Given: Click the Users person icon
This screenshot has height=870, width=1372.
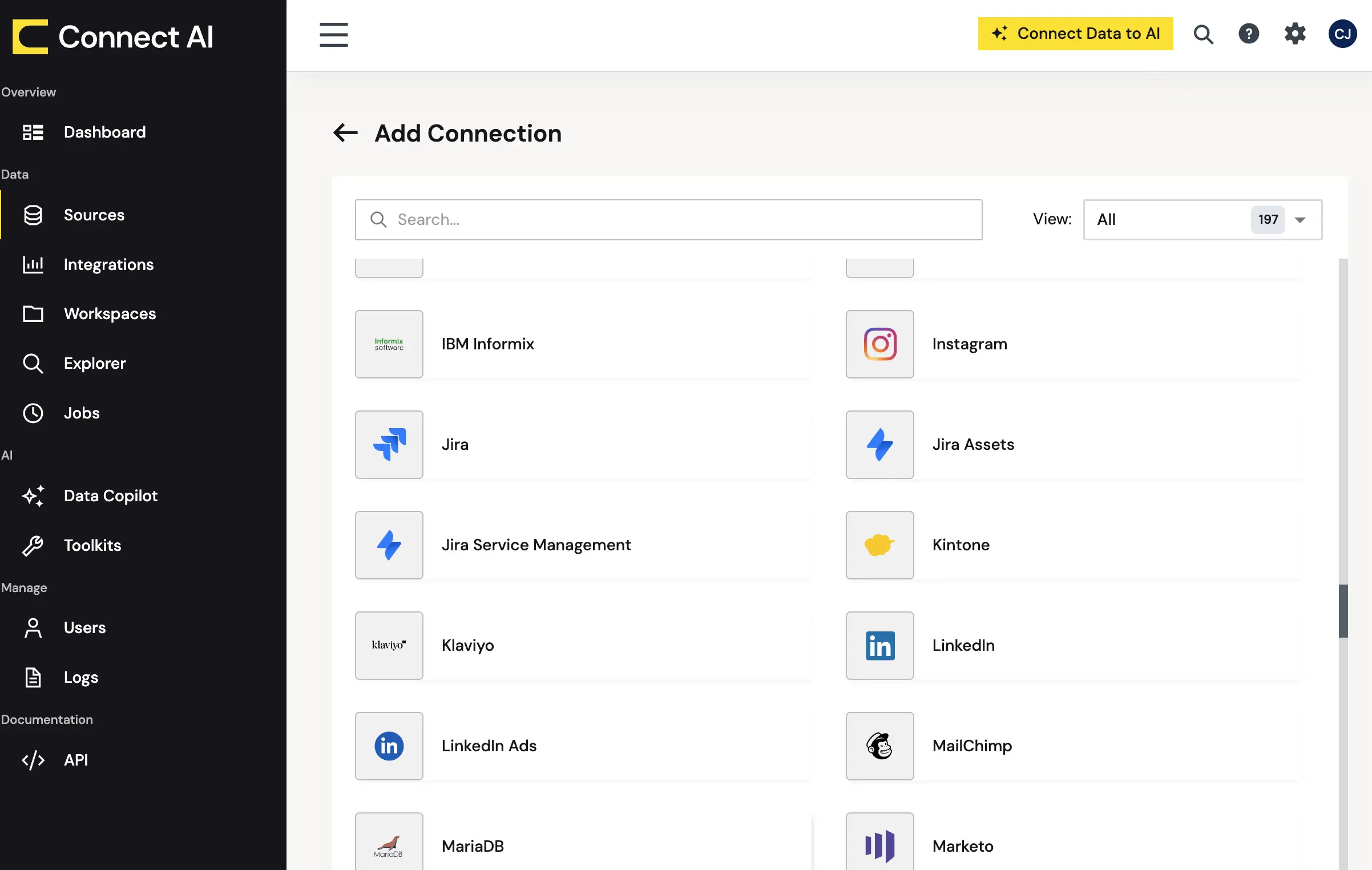Looking at the screenshot, I should pyautogui.click(x=33, y=627).
